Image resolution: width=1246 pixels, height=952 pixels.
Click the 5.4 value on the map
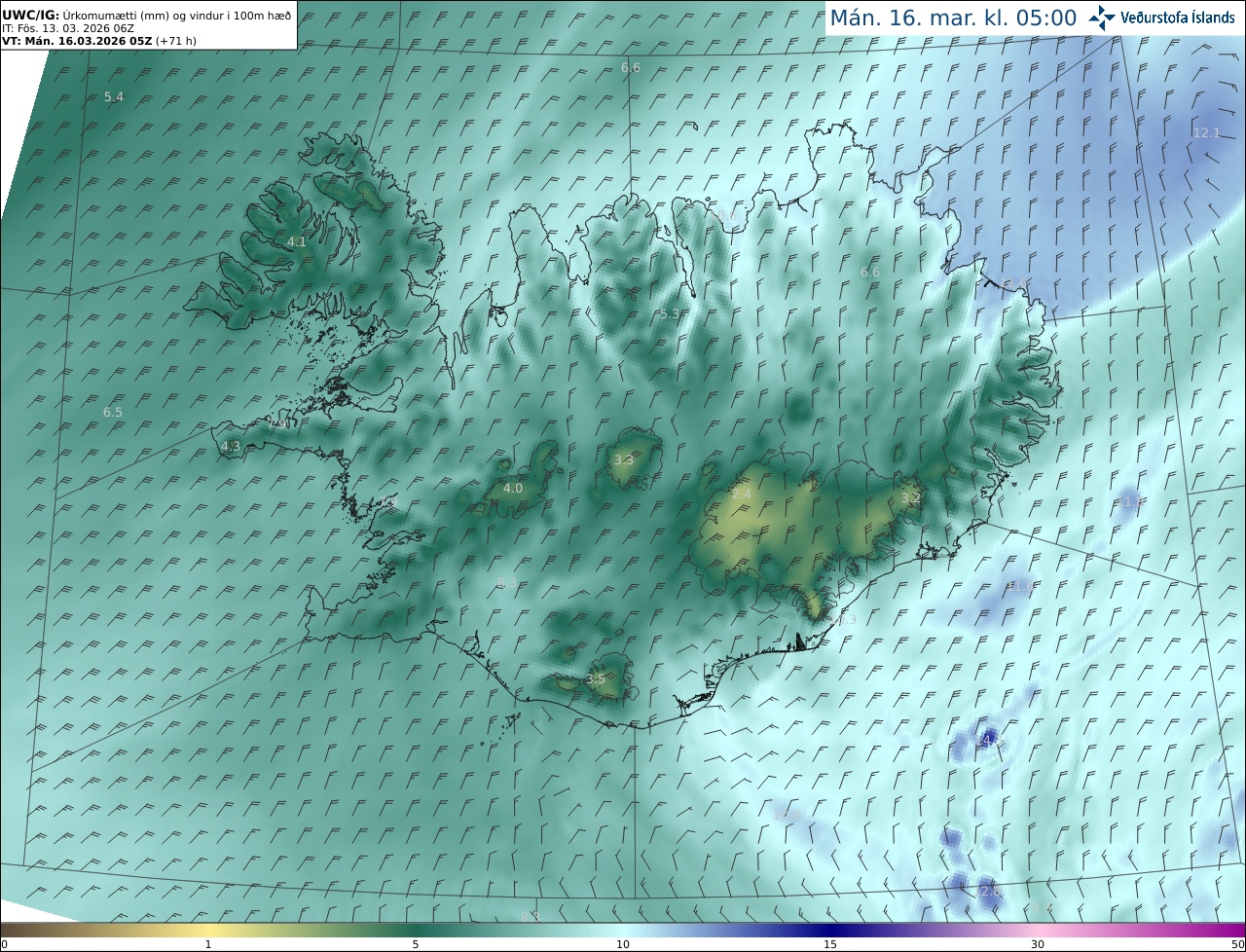(114, 97)
